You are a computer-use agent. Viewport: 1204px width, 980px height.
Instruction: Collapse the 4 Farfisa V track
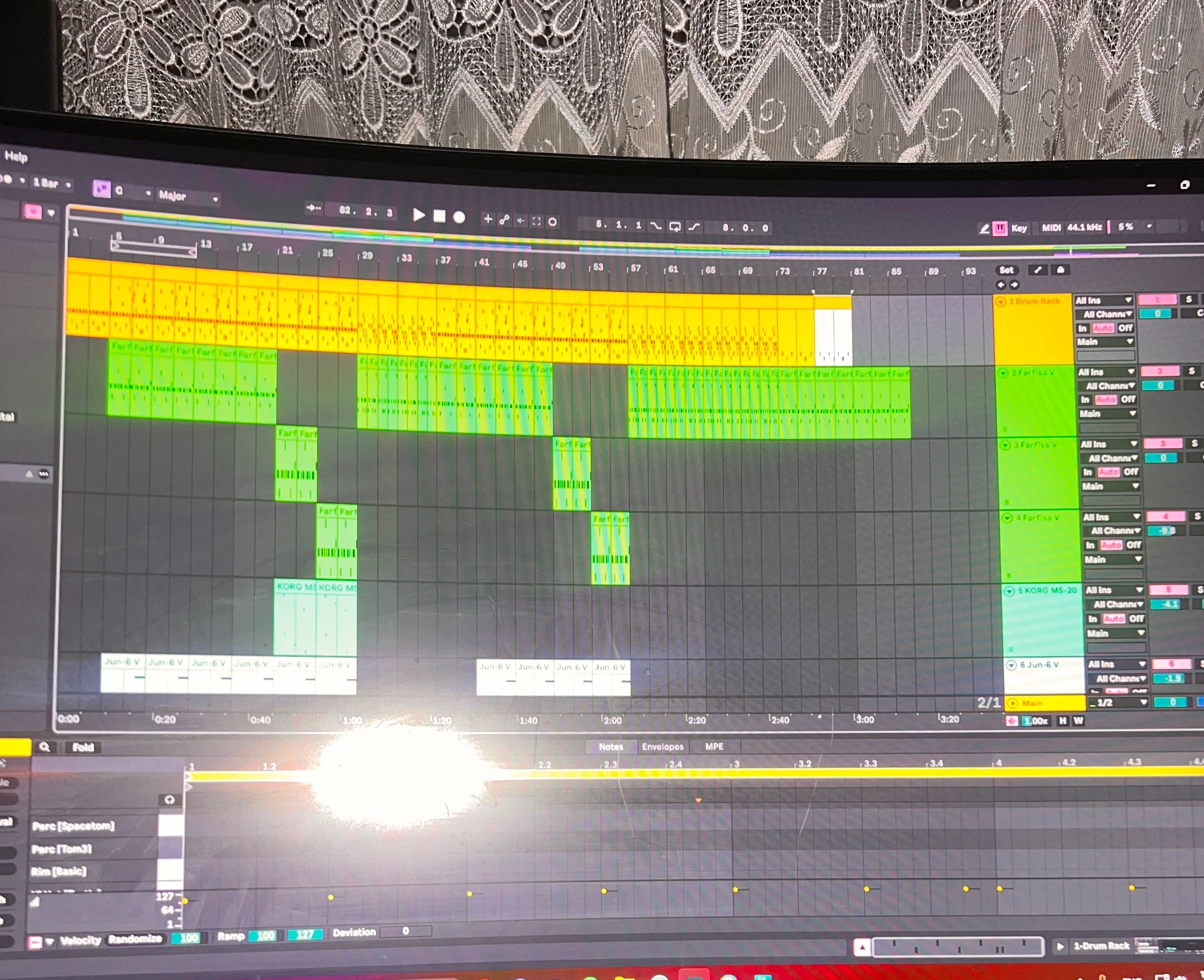tap(1007, 518)
